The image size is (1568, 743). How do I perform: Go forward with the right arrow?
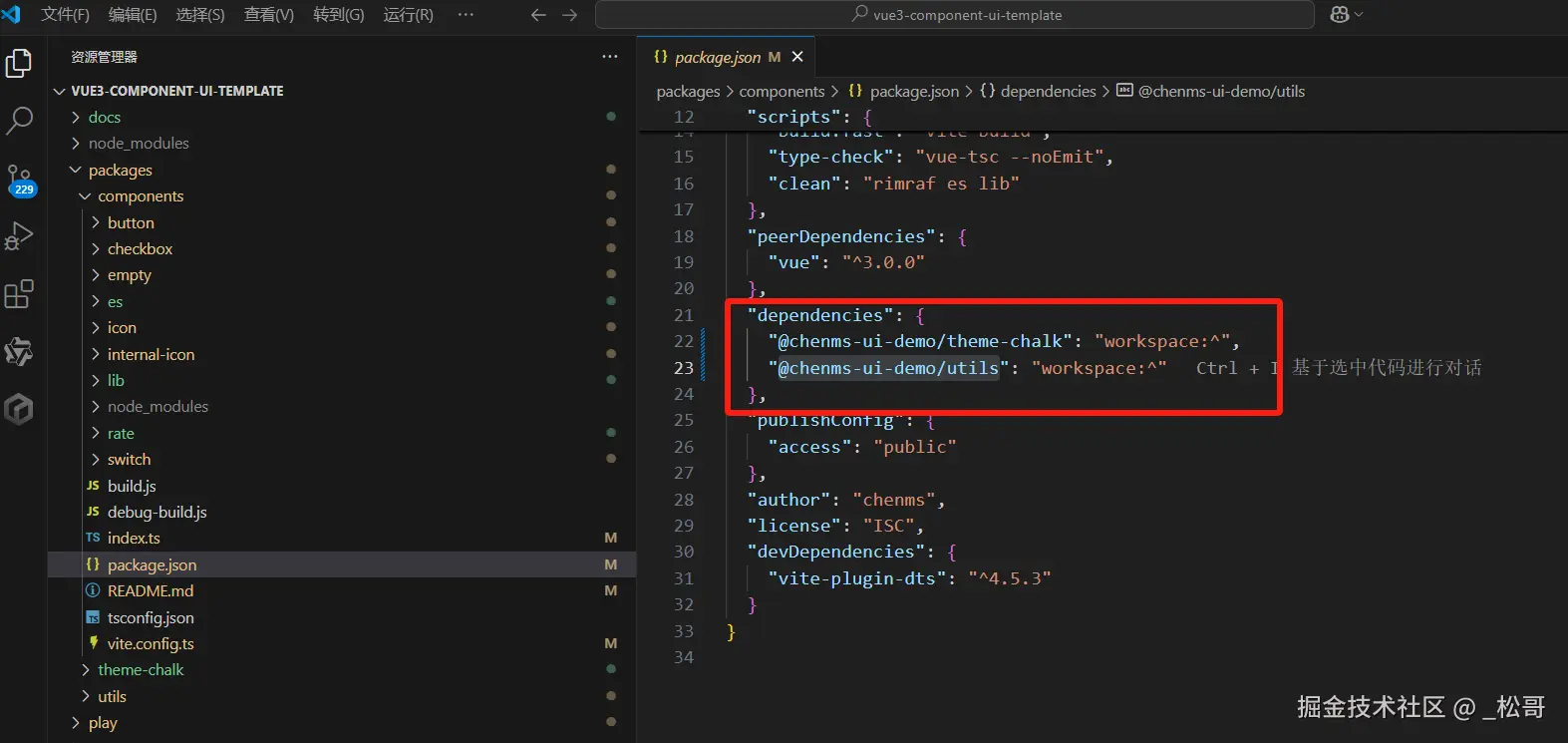569,15
